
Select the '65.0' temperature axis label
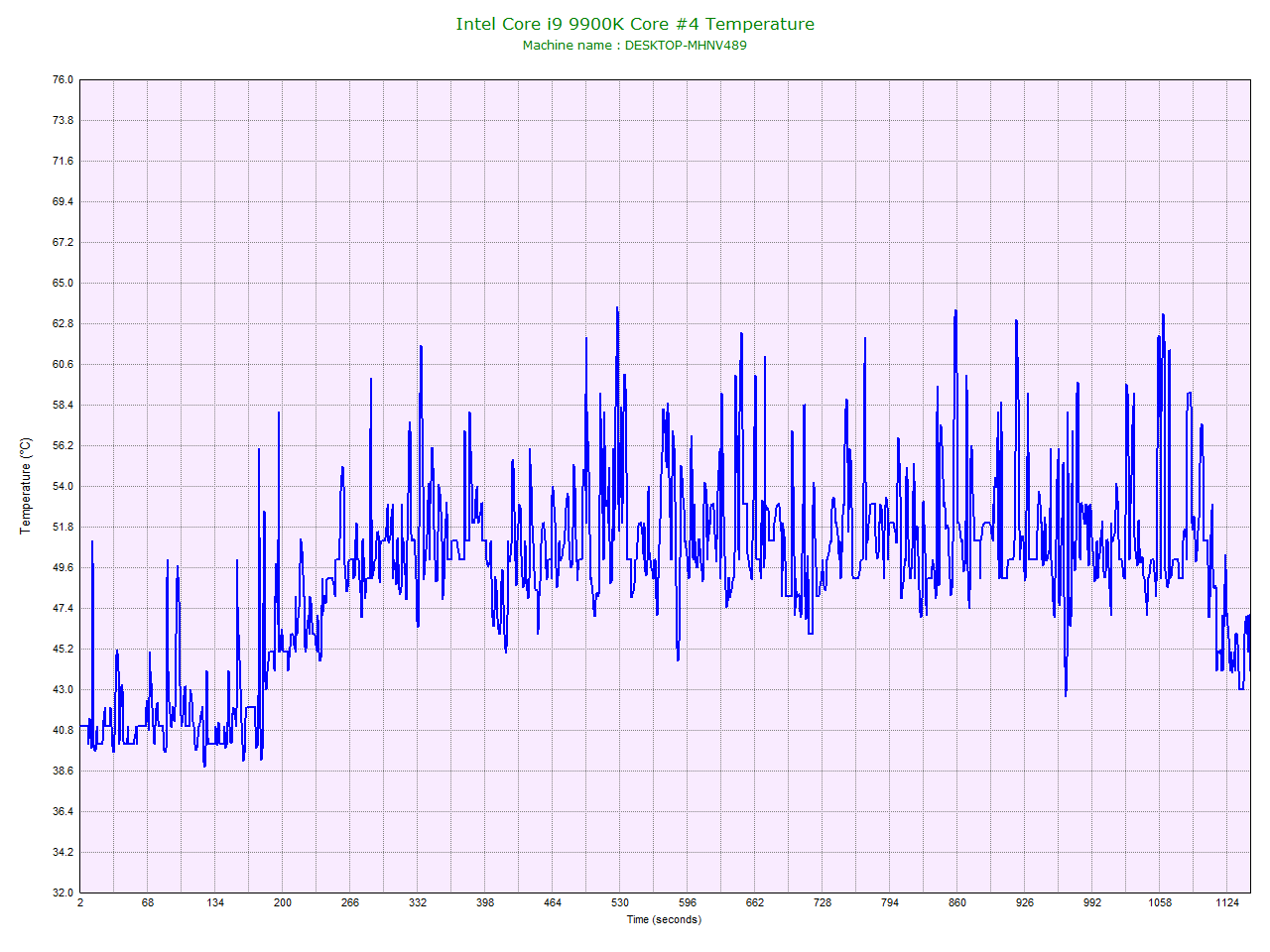pyautogui.click(x=63, y=283)
